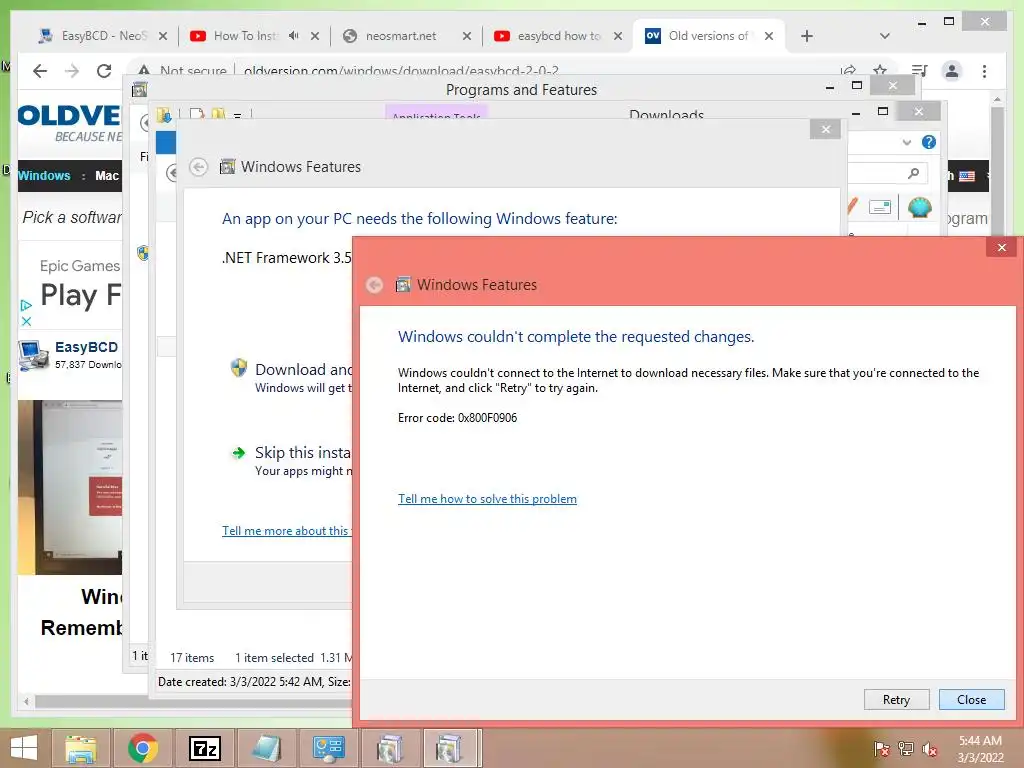1024x768 pixels.
Task: Open File Explorer from taskbar
Action: [x=81, y=748]
